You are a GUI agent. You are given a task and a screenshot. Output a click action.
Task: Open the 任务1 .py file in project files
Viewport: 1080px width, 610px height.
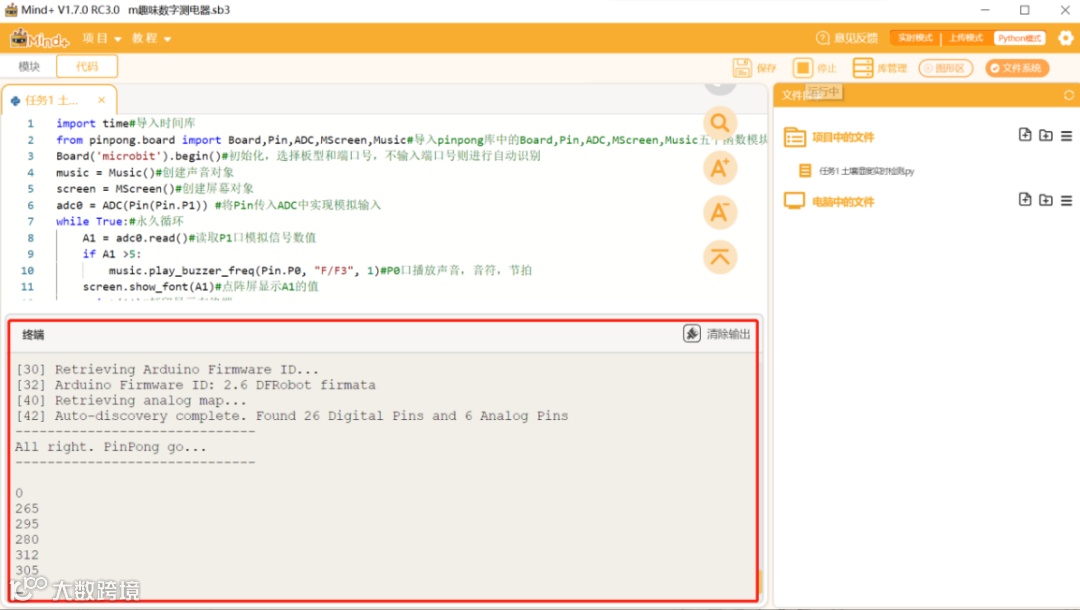pos(866,171)
